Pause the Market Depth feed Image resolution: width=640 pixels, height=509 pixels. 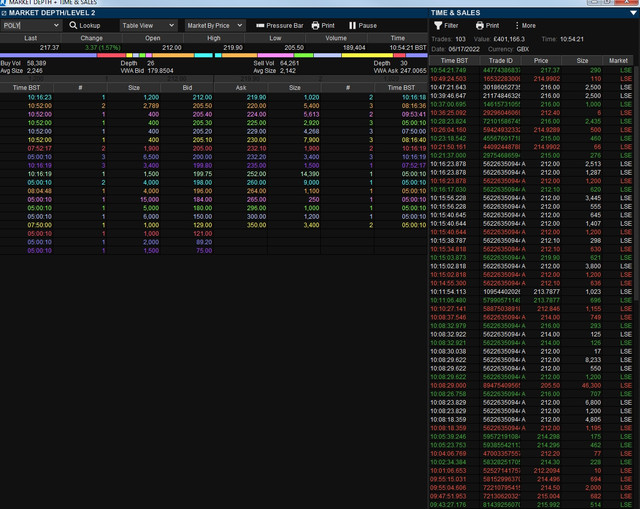pos(362,25)
